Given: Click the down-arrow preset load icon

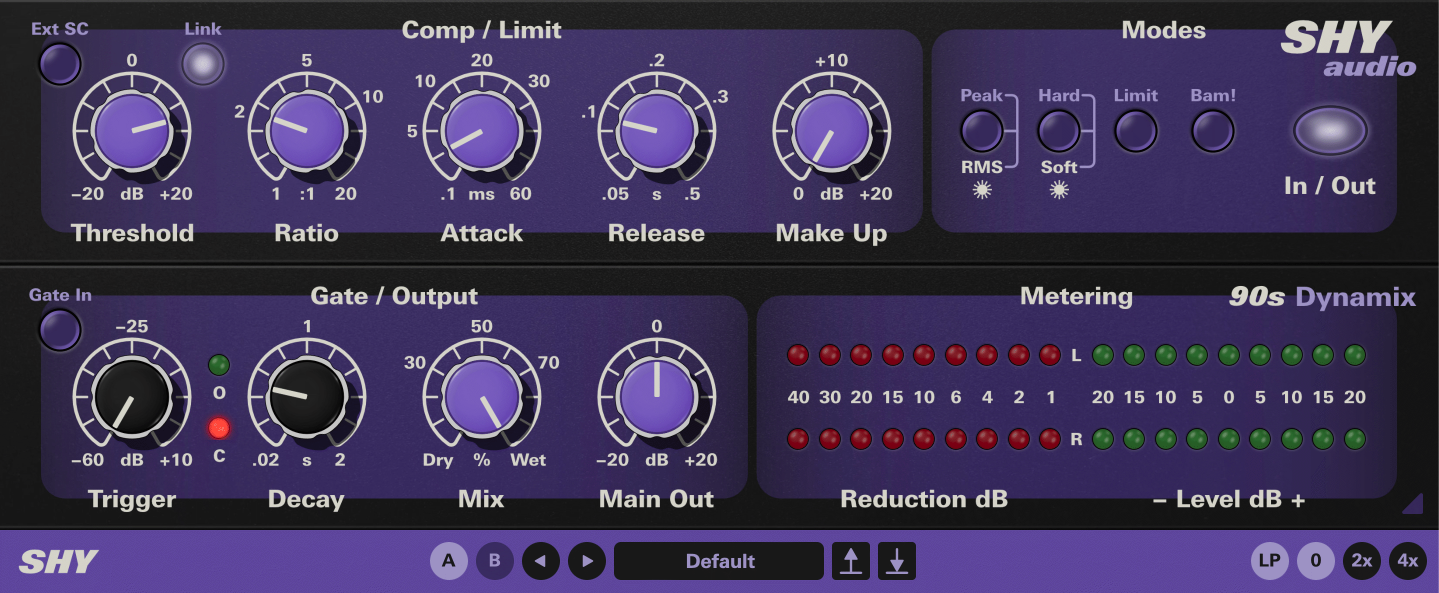Looking at the screenshot, I should pyautogui.click(x=897, y=561).
